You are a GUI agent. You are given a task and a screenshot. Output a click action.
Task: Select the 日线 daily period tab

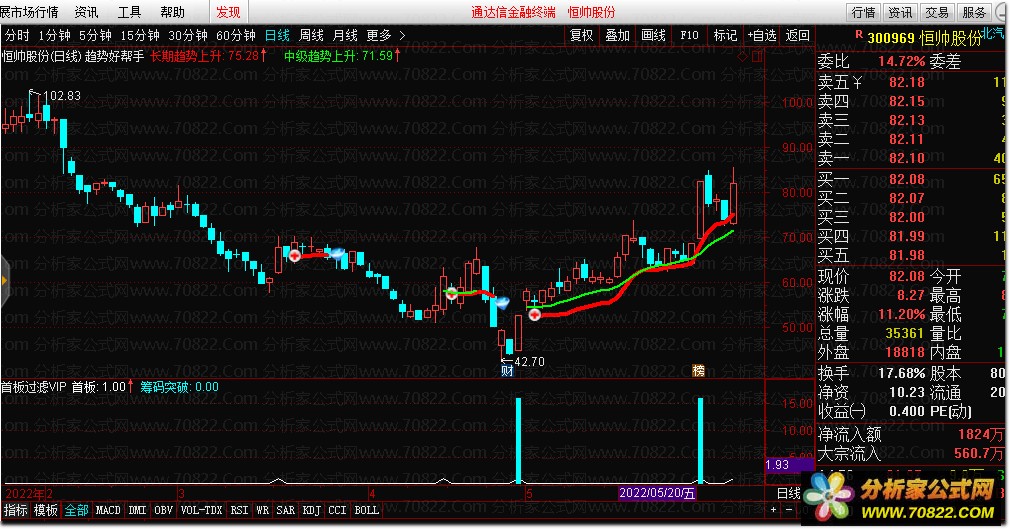pyautogui.click(x=277, y=35)
